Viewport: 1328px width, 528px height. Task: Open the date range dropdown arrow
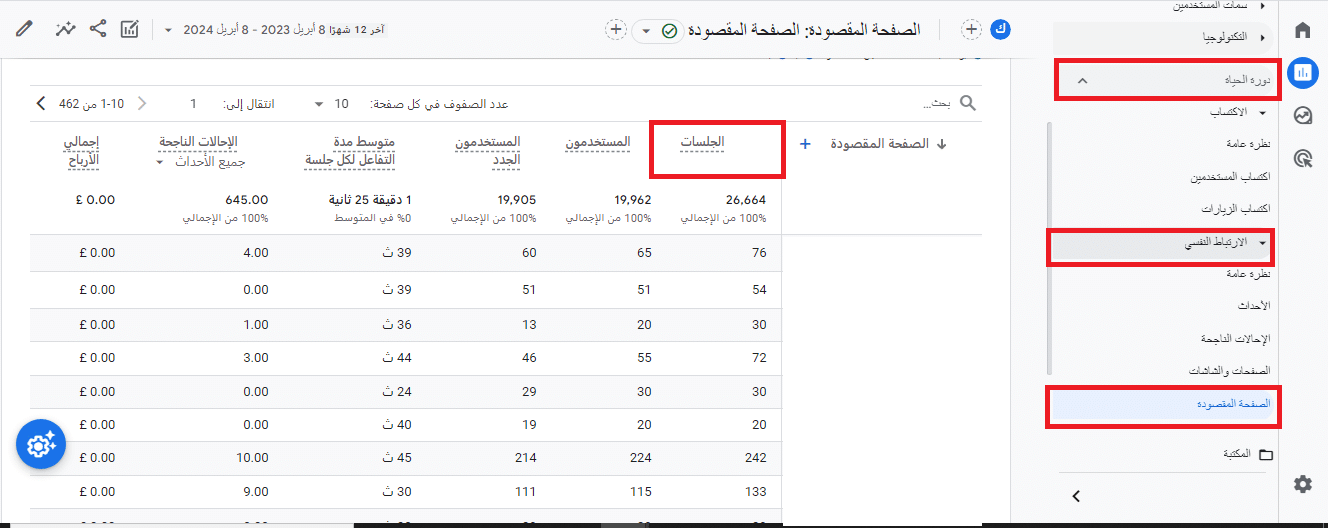(x=166, y=30)
